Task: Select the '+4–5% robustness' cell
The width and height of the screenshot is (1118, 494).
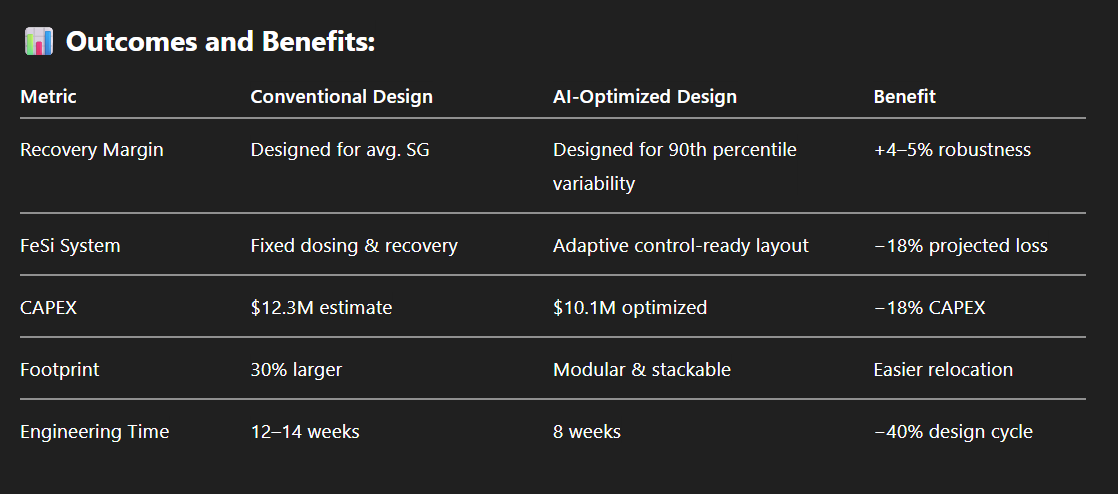Action: coord(952,150)
